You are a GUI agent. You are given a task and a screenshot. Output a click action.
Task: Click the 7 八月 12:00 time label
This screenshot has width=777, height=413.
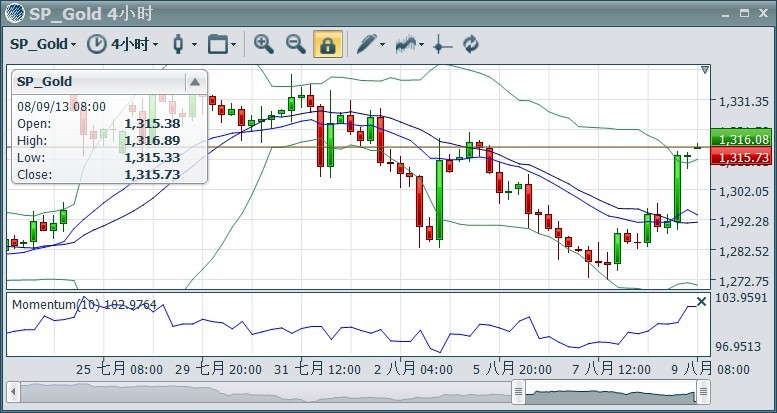pos(611,369)
